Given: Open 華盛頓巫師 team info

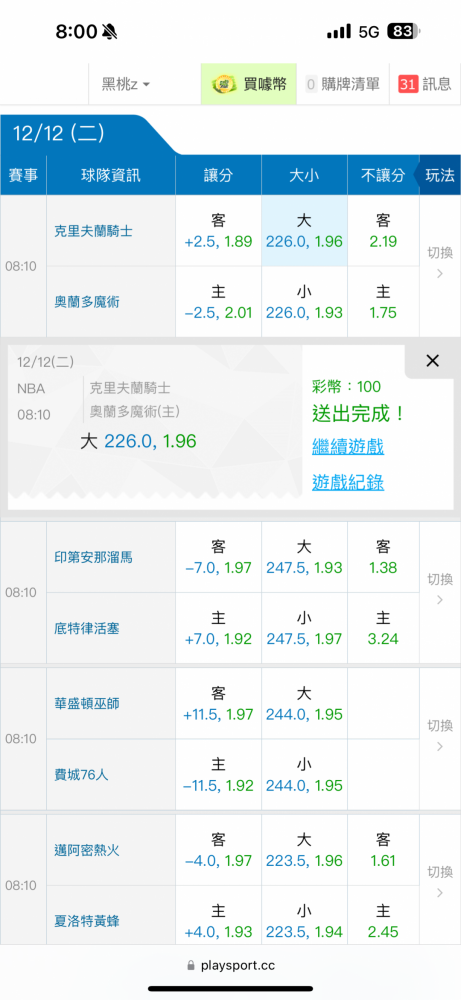Looking at the screenshot, I should click(87, 703).
